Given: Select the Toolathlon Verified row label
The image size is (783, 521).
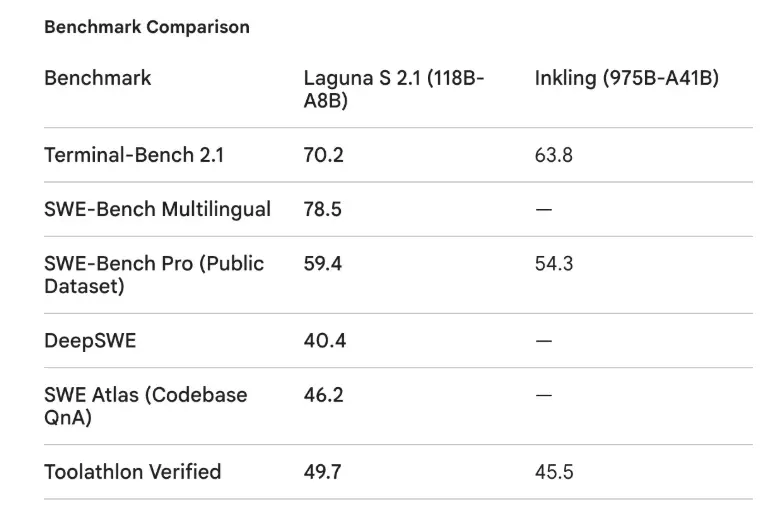Looking at the screenshot, I should [132, 472].
